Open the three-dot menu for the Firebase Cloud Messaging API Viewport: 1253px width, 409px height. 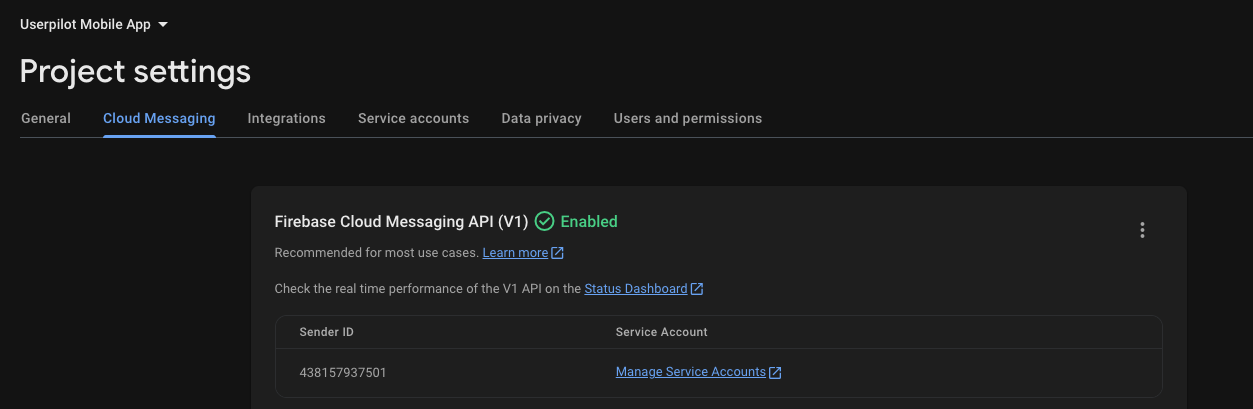tap(1142, 230)
